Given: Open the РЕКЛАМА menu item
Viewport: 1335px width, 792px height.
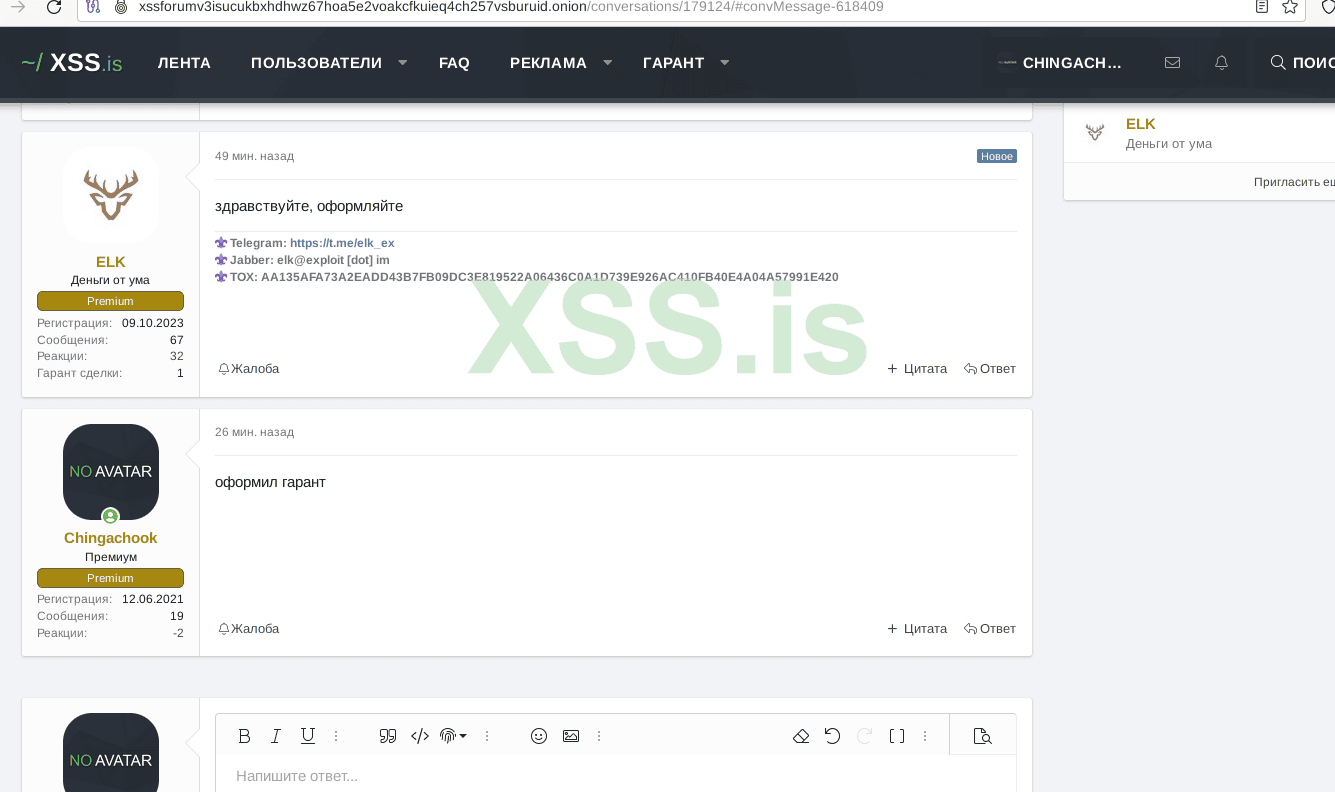Looking at the screenshot, I should coord(548,62).
